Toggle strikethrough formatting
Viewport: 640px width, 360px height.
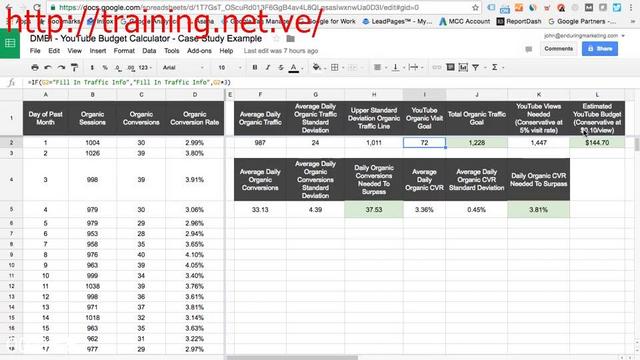[280, 67]
